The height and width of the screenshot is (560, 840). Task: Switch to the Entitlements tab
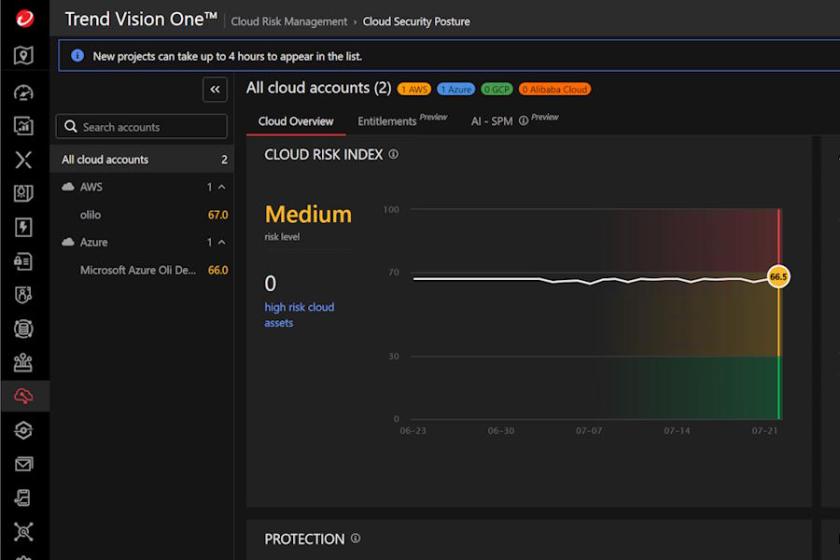387,122
